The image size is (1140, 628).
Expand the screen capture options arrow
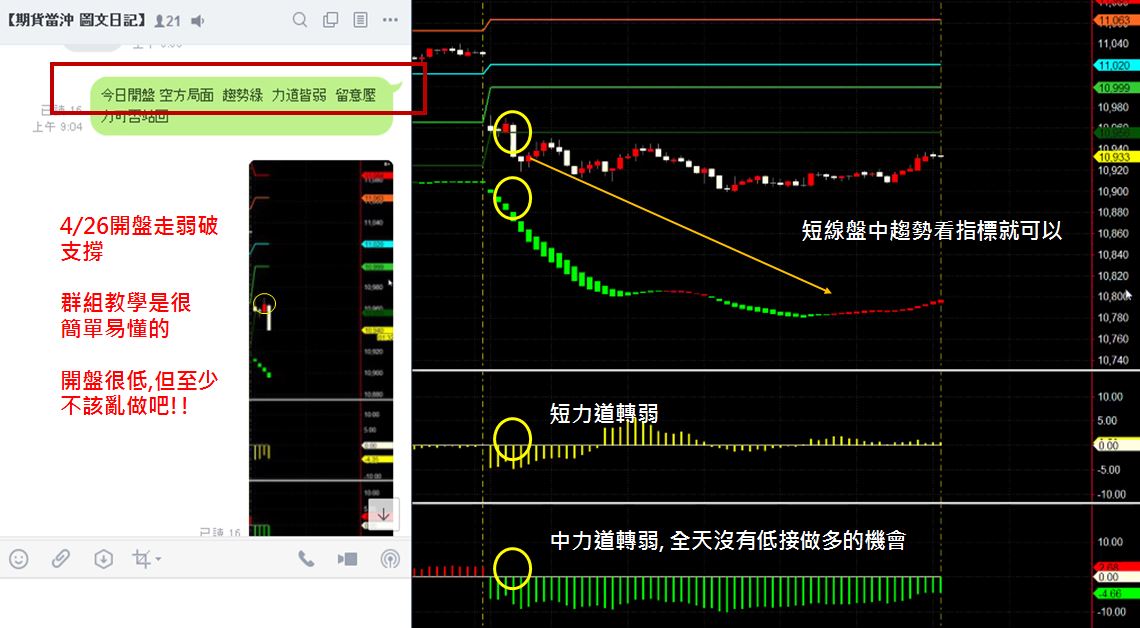(x=158, y=560)
